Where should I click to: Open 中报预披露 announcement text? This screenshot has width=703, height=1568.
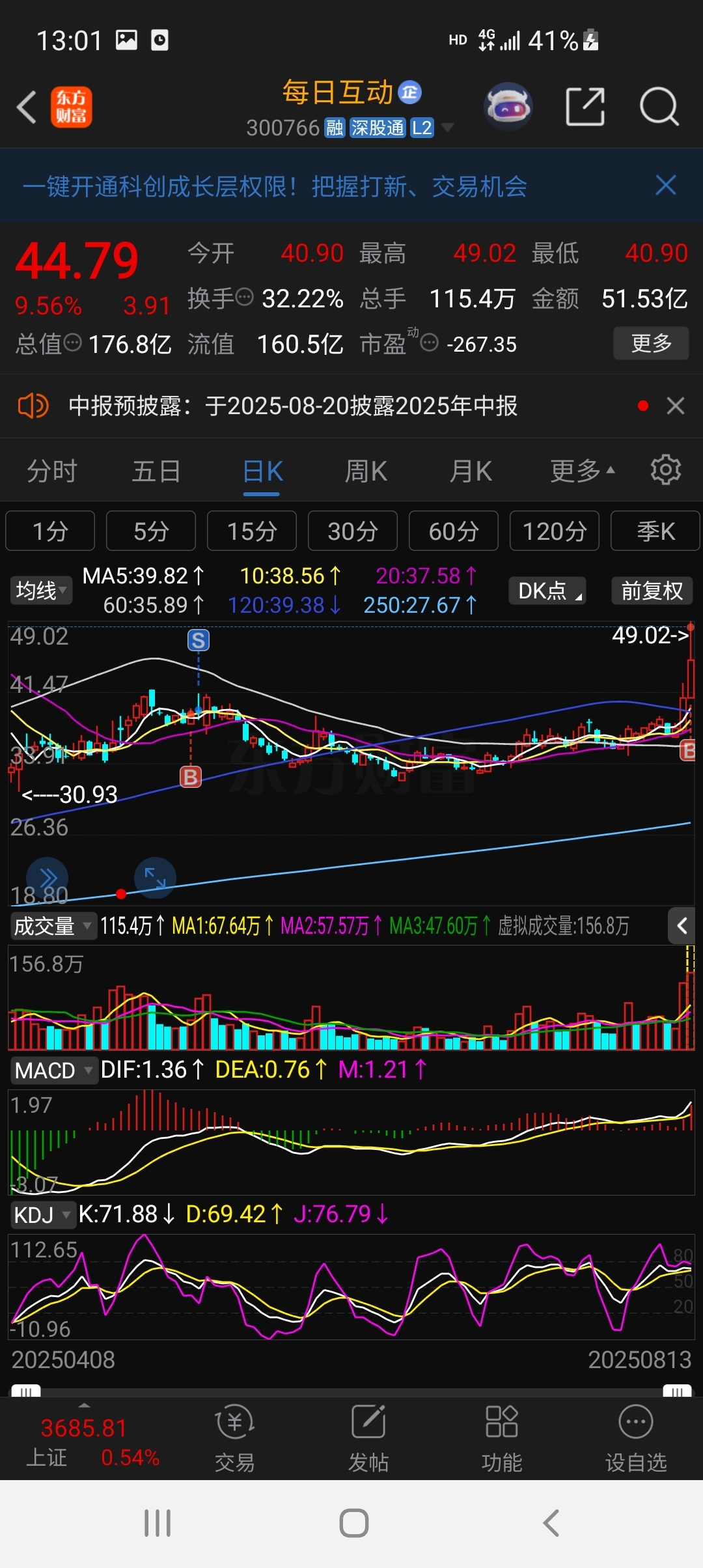point(293,406)
